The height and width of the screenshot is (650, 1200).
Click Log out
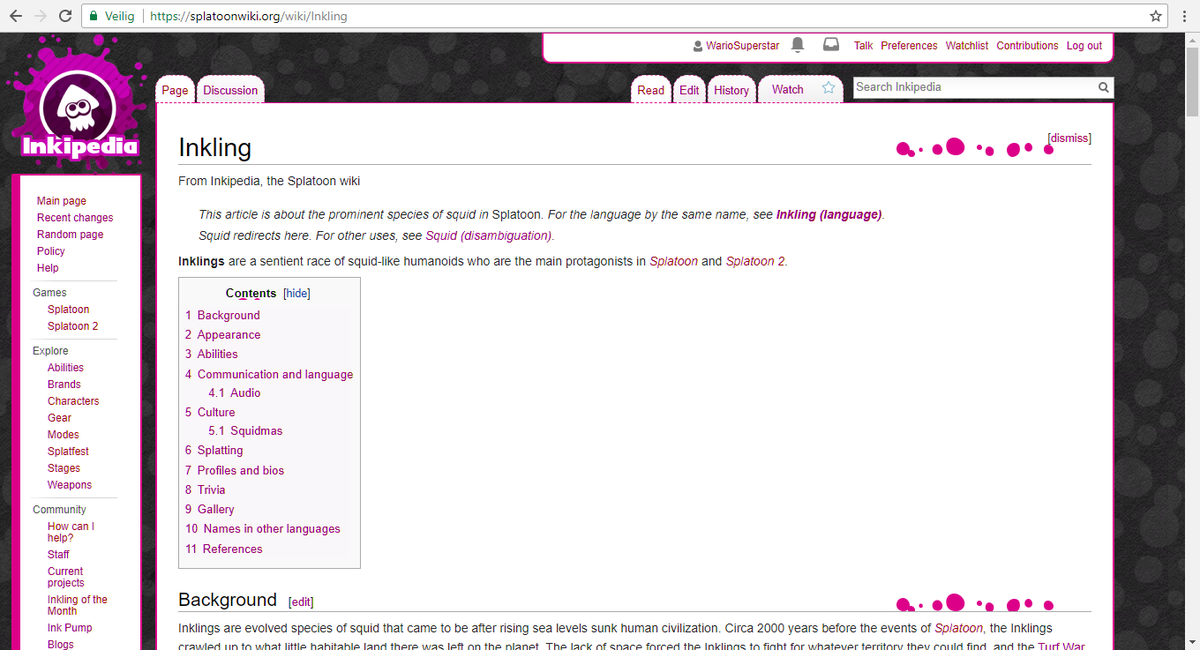1084,45
